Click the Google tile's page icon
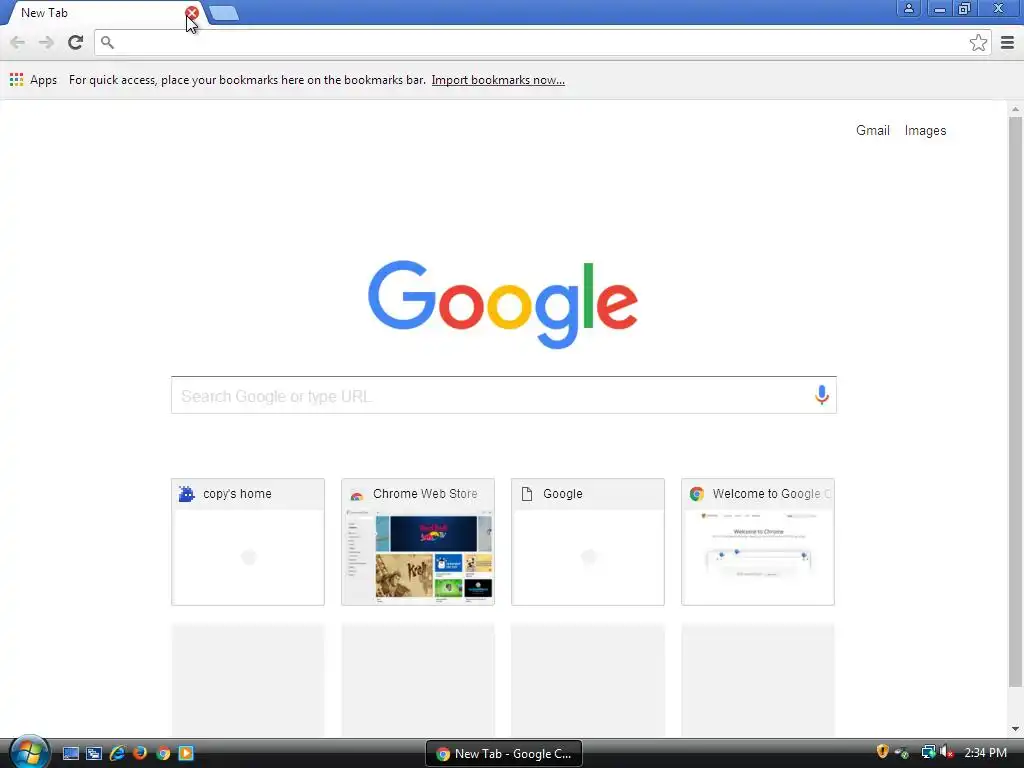Image resolution: width=1024 pixels, height=768 pixels. 527,494
